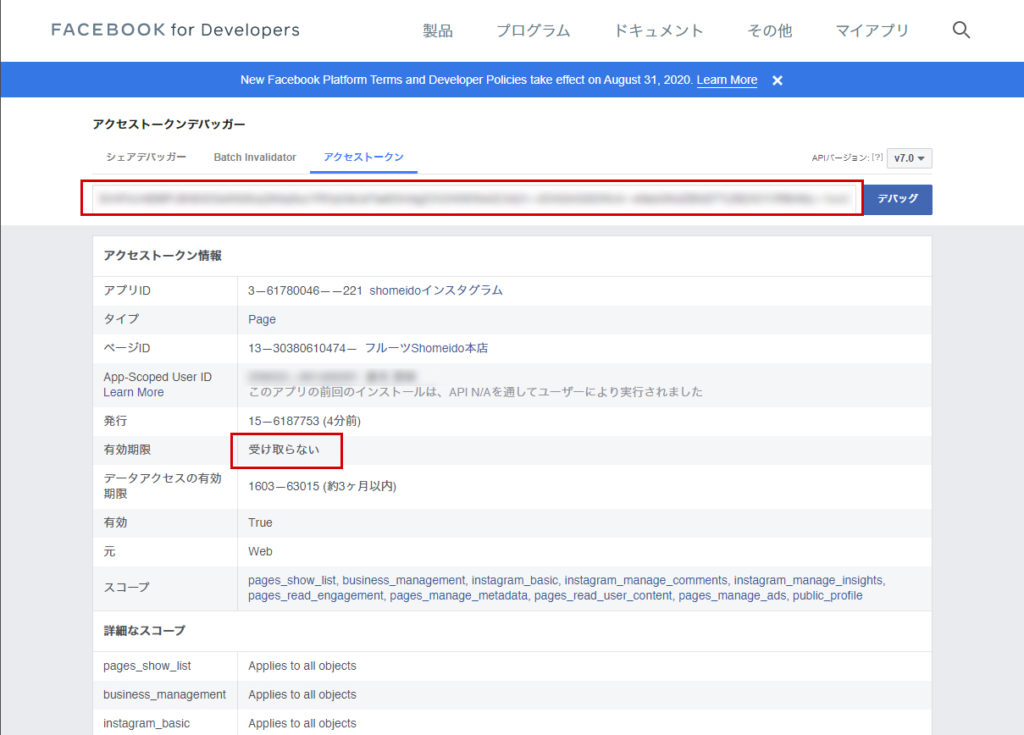Open the プログラム menu
This screenshot has height=735, width=1024.
point(533,31)
